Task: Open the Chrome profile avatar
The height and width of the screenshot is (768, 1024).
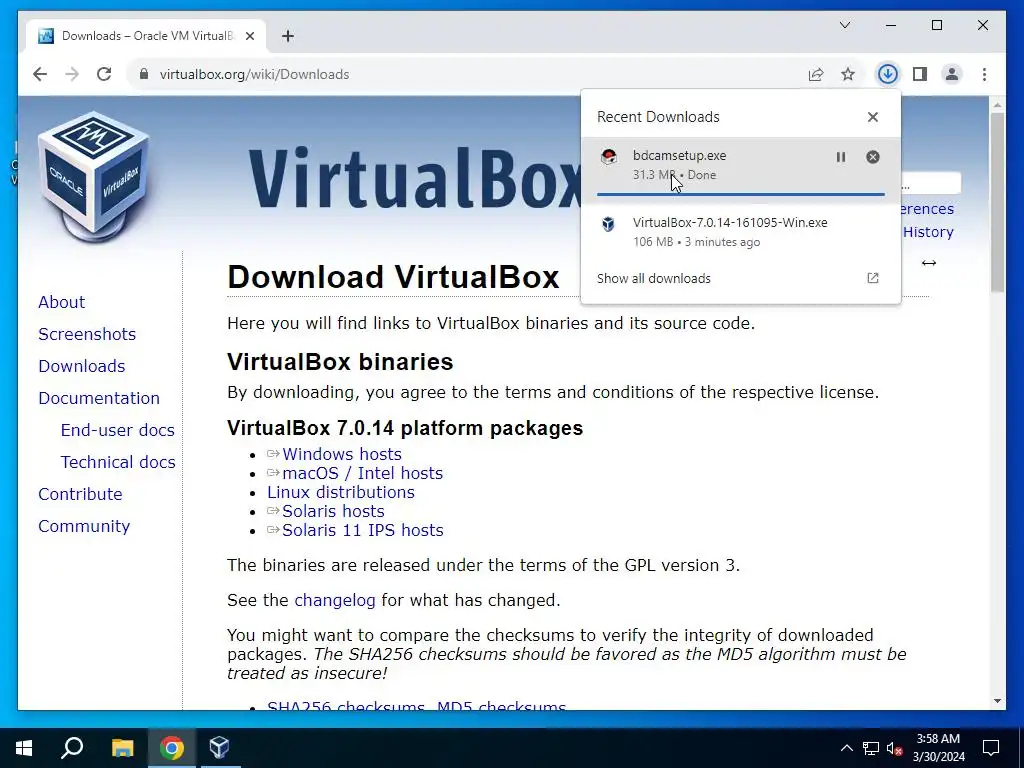Action: coord(952,74)
